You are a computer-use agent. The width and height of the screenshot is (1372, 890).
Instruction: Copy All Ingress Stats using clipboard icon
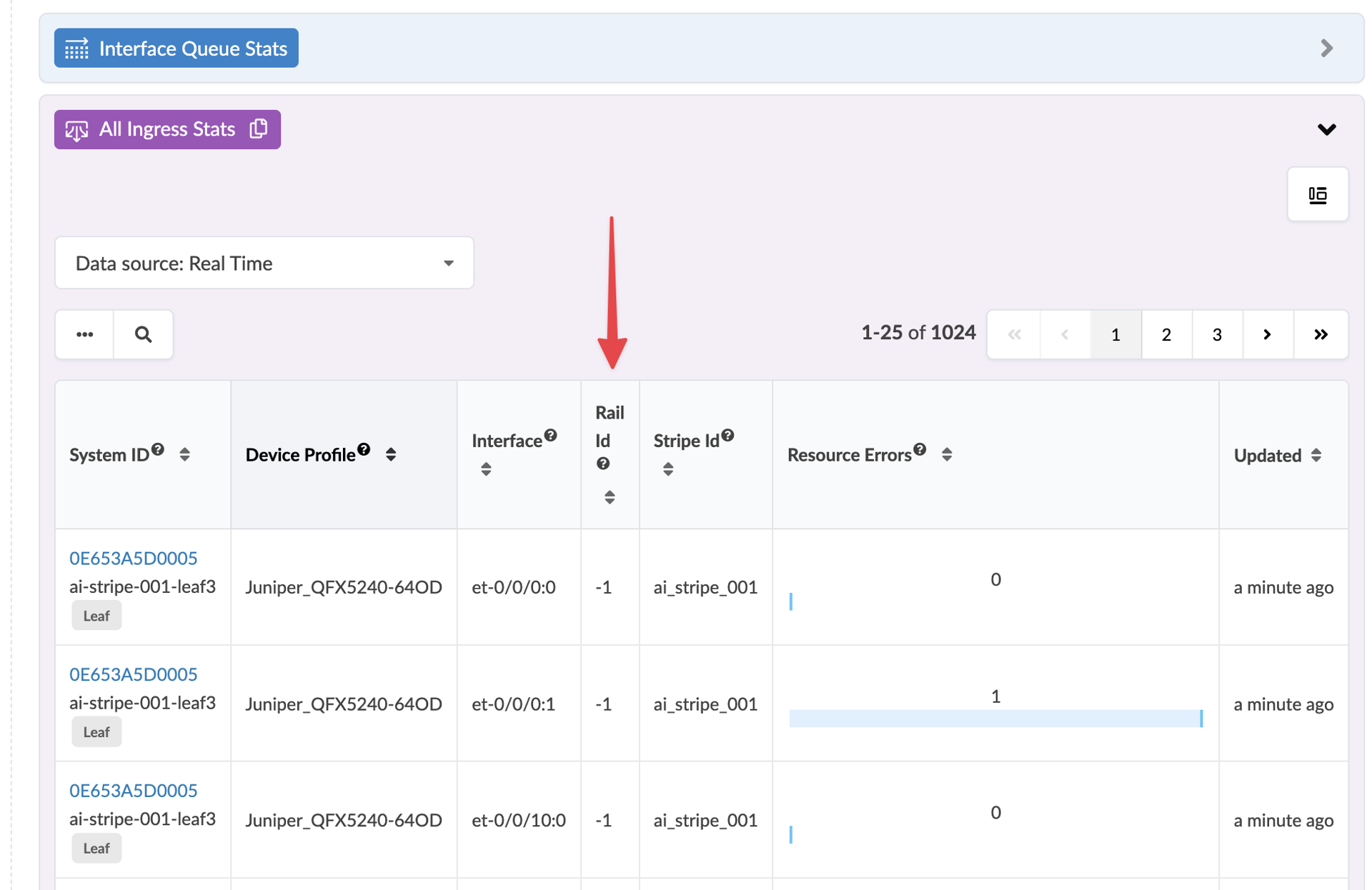click(x=259, y=129)
